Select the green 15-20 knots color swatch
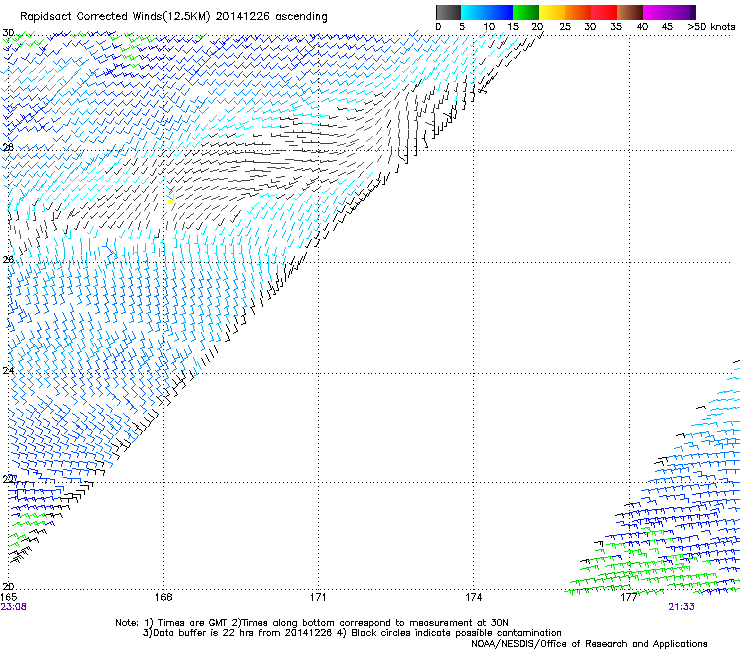 point(526,12)
